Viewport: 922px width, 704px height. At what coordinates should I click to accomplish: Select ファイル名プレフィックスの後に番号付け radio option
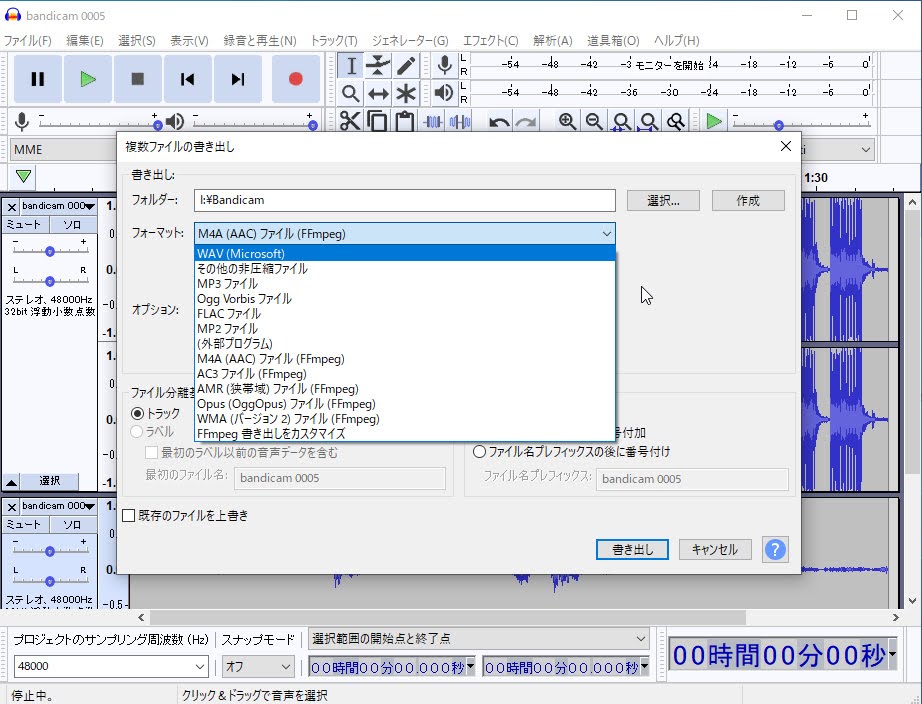pos(480,452)
